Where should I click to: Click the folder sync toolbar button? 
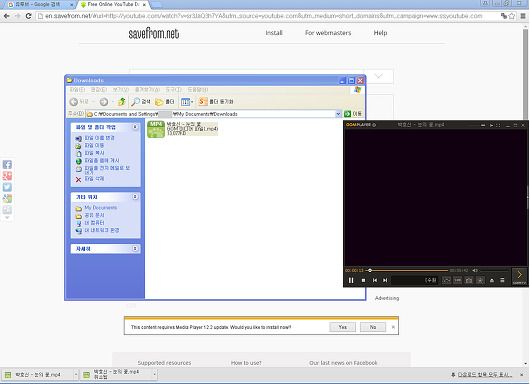pos(216,101)
